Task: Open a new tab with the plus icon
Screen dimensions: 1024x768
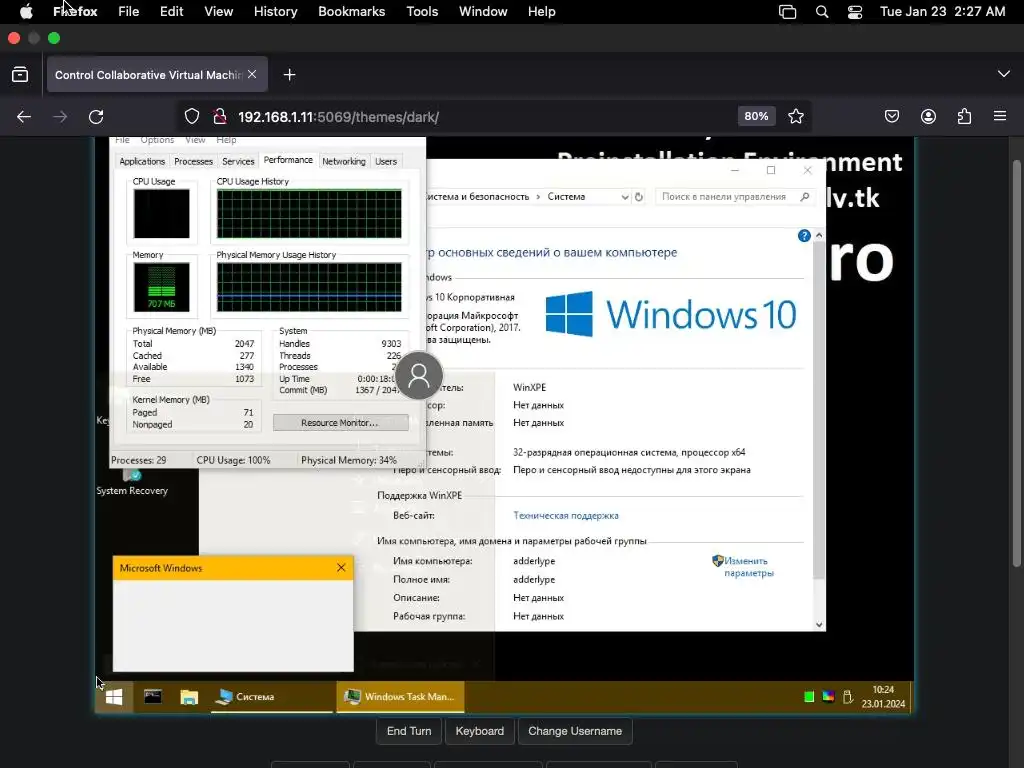Action: click(x=289, y=75)
